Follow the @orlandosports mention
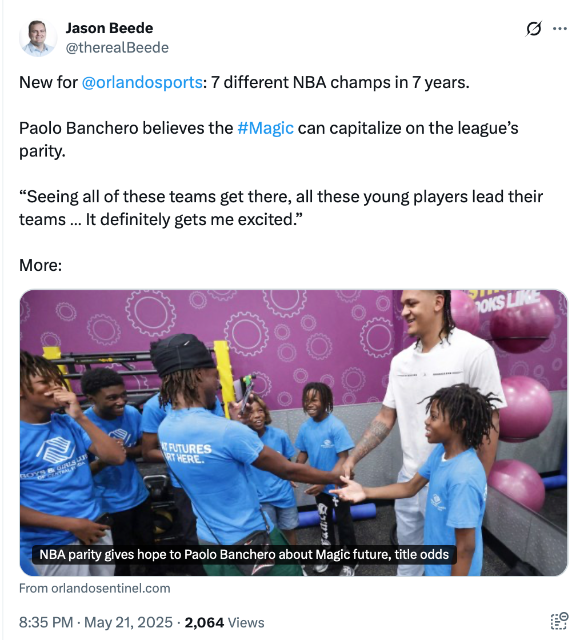584x640 pixels. [x=142, y=82]
